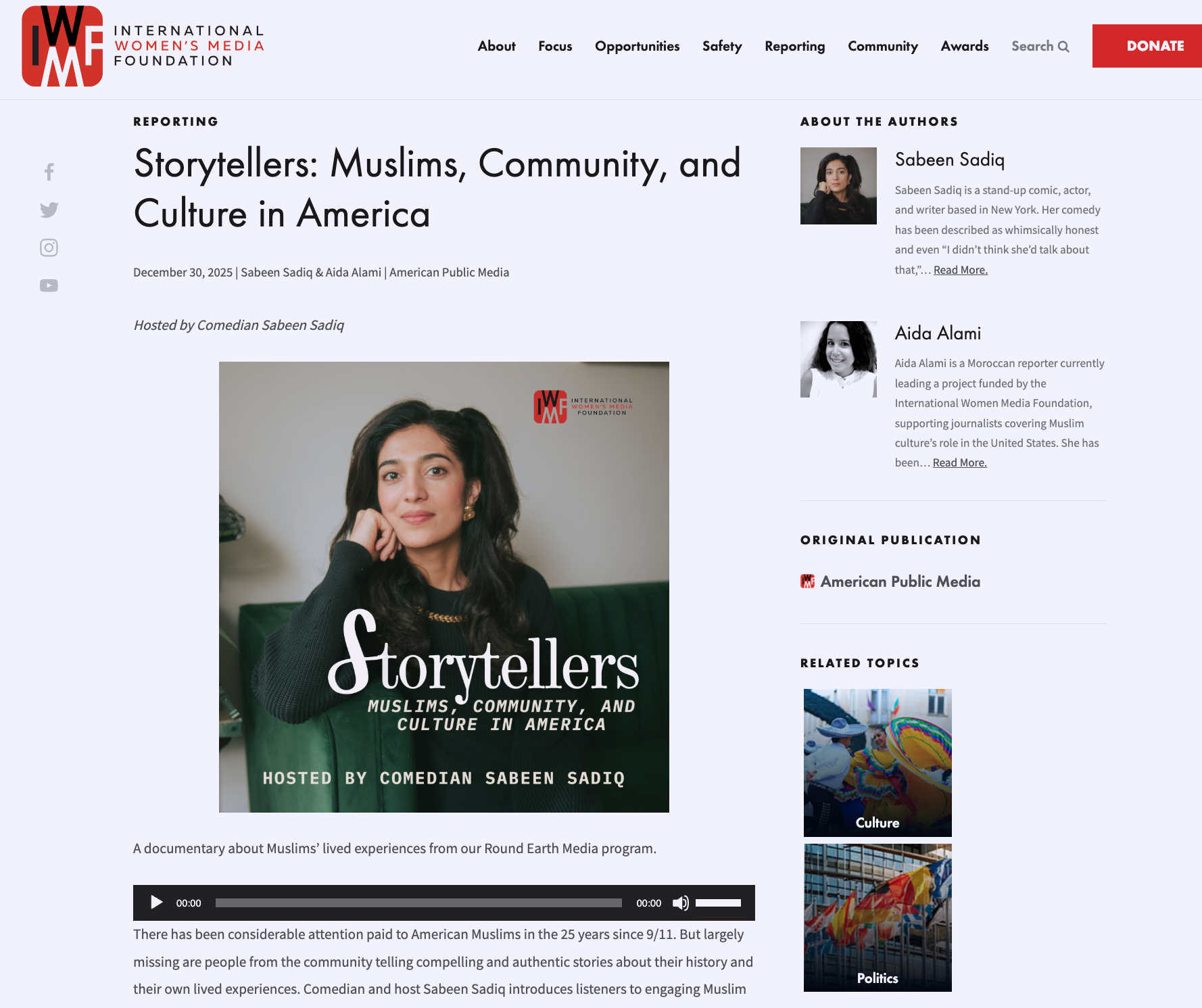Open the Awards menu item
The width and height of the screenshot is (1202, 1008).
965,46
